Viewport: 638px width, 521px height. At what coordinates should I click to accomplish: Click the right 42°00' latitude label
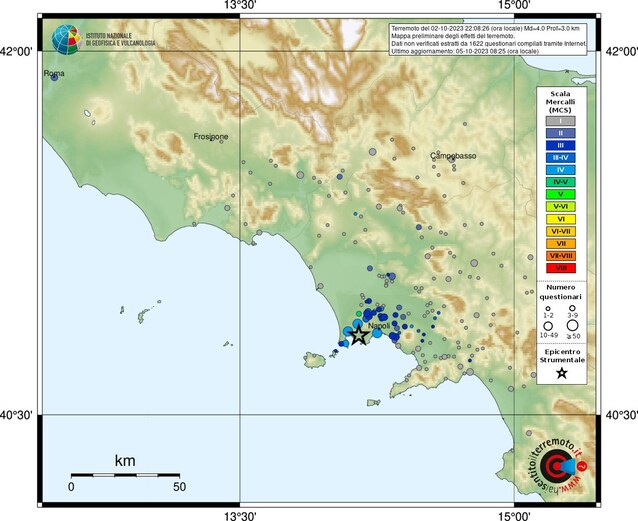(622, 52)
